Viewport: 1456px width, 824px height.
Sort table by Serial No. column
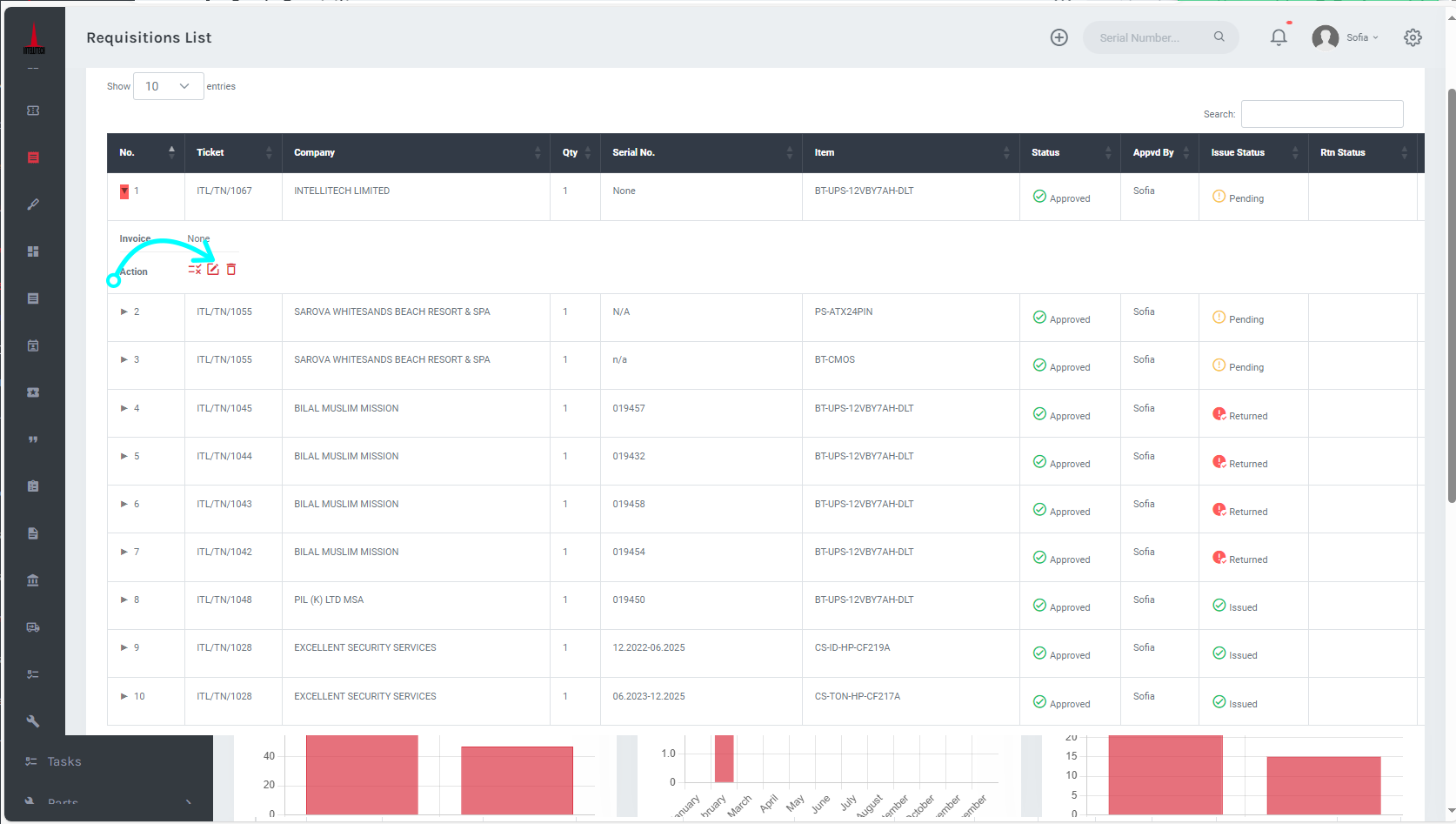click(701, 152)
